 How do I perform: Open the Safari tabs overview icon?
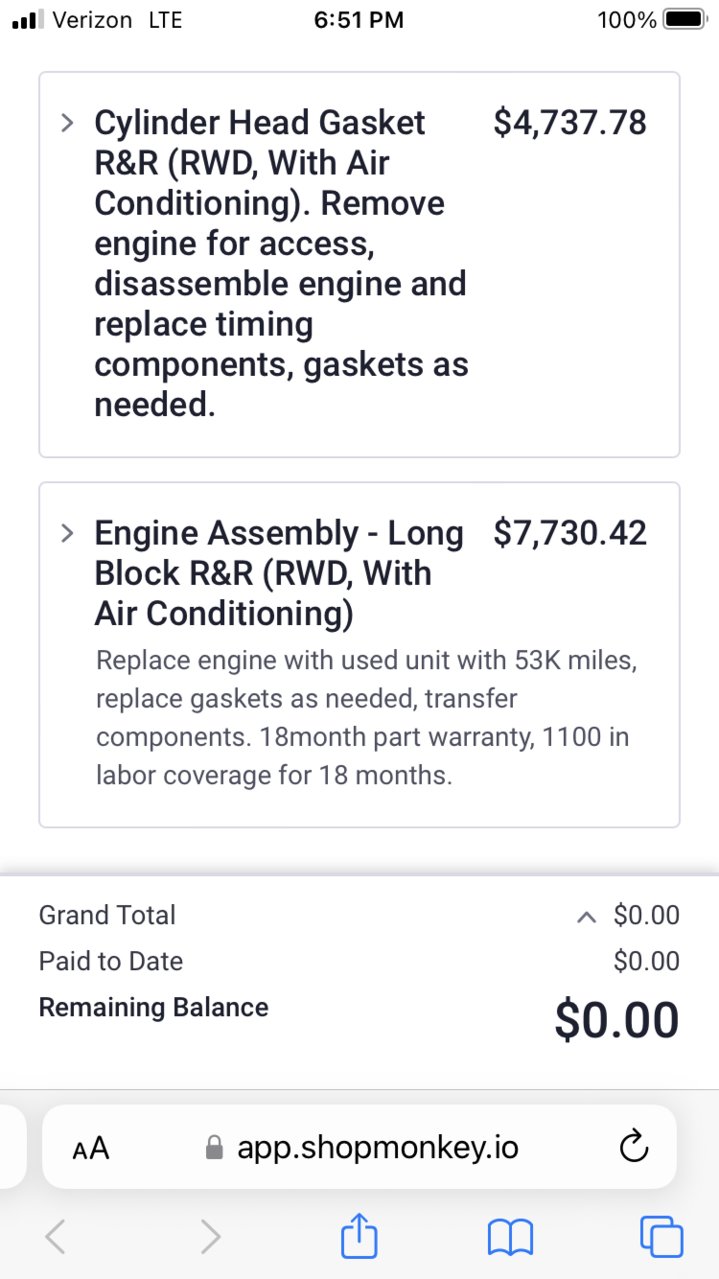point(661,1237)
